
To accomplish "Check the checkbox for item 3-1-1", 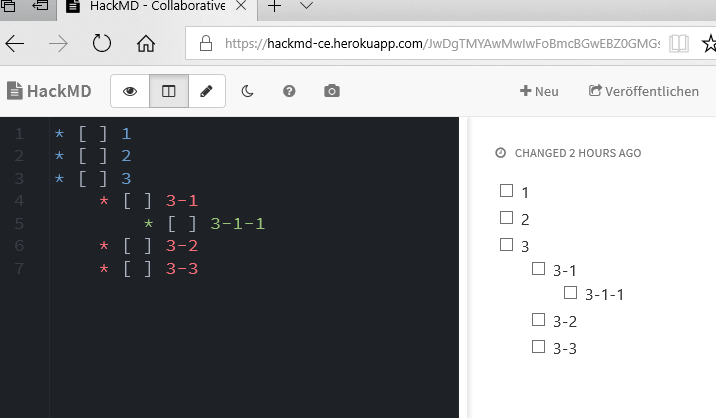I will click(x=570, y=292).
